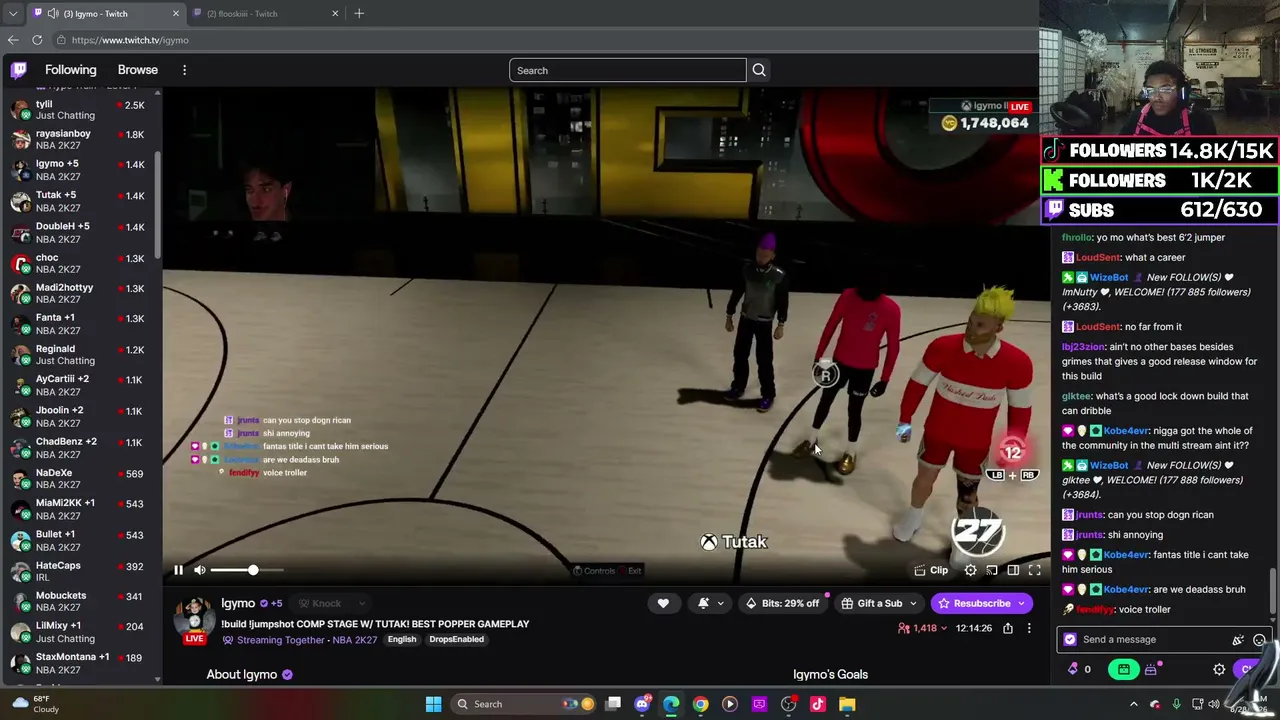
Task: Share the stream with the share icon
Action: tap(1008, 628)
